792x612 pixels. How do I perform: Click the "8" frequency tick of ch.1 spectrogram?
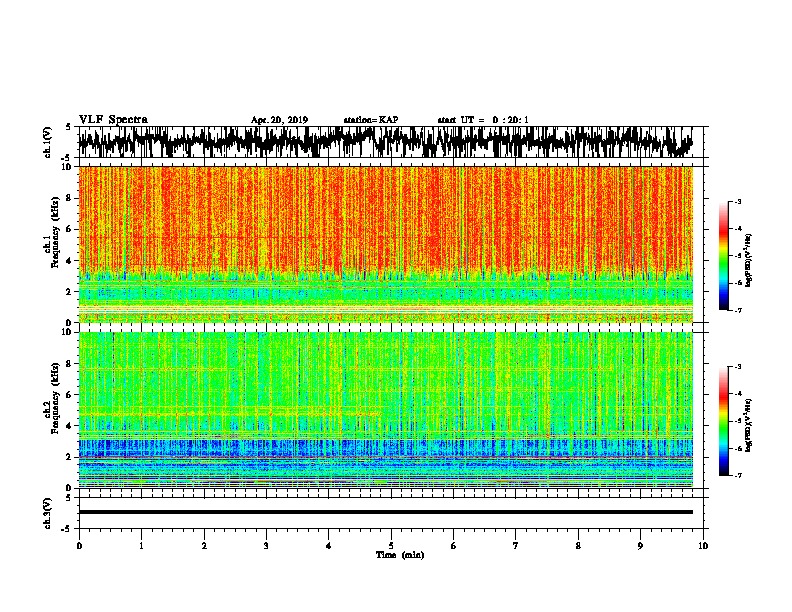point(70,198)
